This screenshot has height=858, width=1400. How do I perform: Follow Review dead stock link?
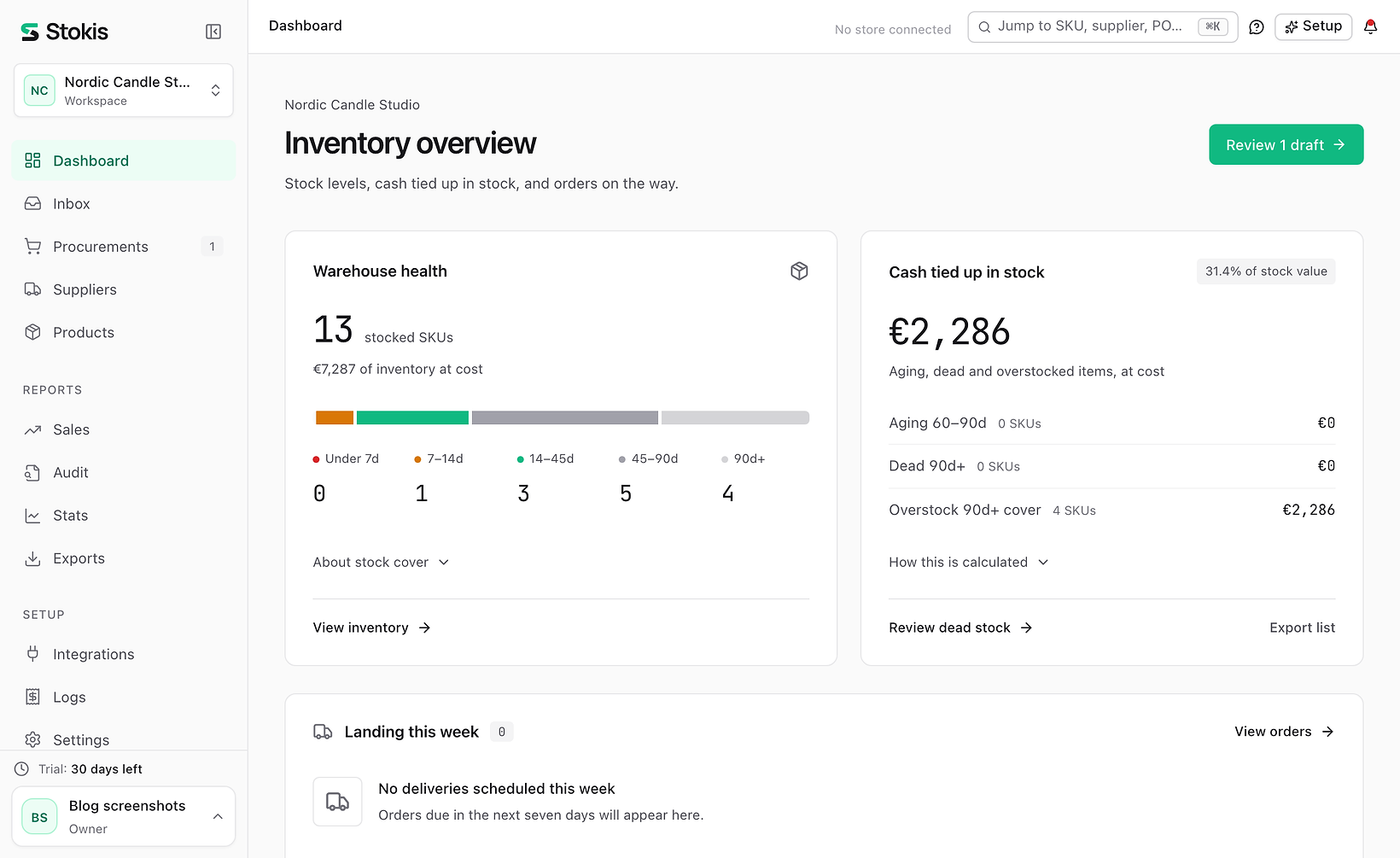[x=960, y=627]
